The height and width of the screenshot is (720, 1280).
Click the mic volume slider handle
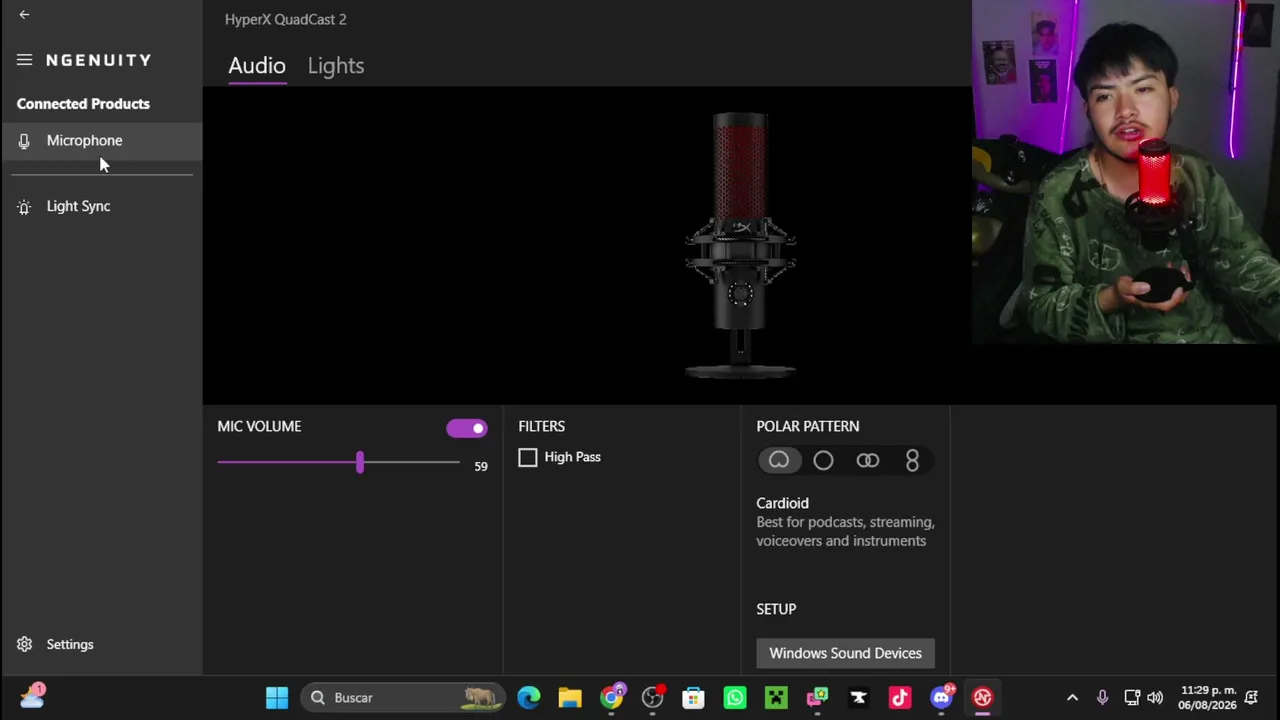[360, 462]
